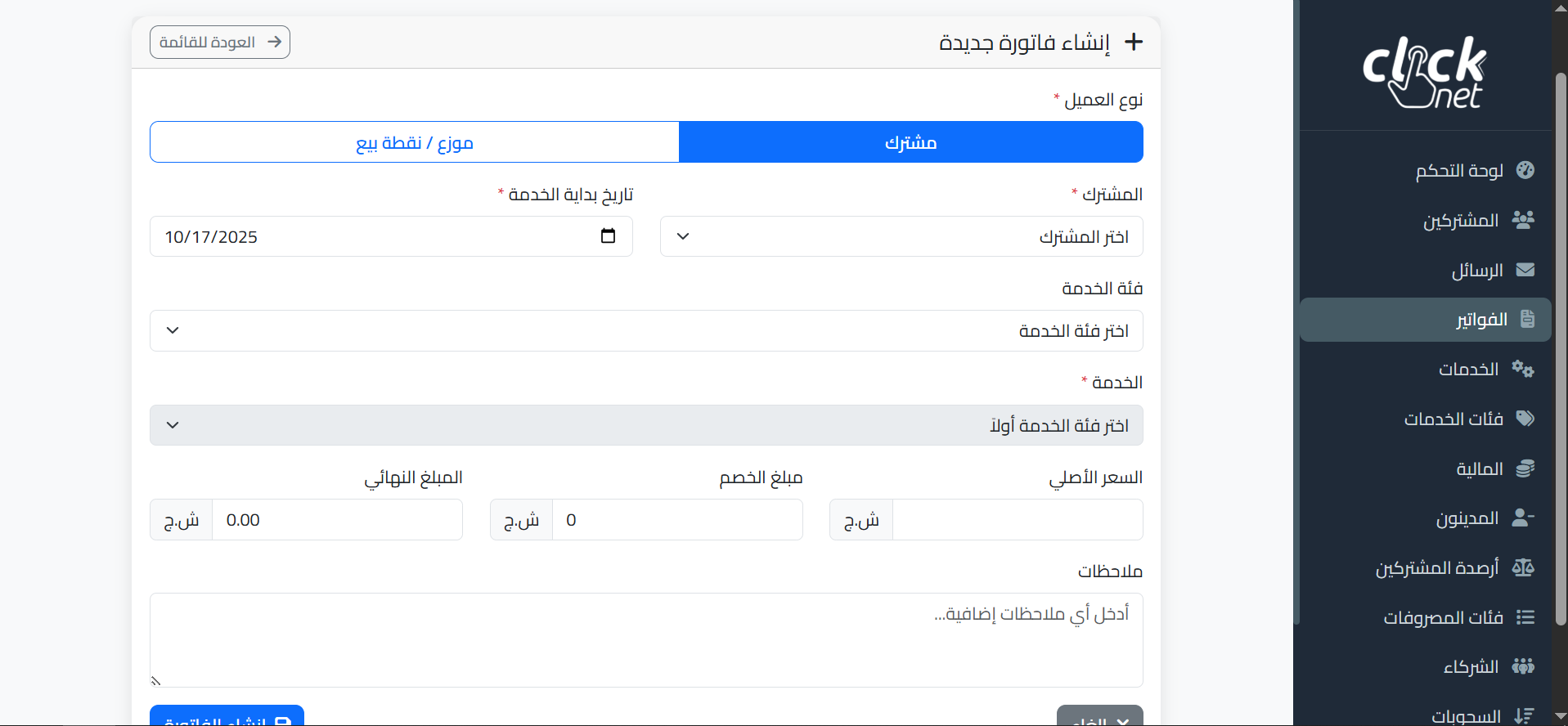The image size is (1568, 726).
Task: Click the messages envelope icon
Action: (x=1525, y=270)
